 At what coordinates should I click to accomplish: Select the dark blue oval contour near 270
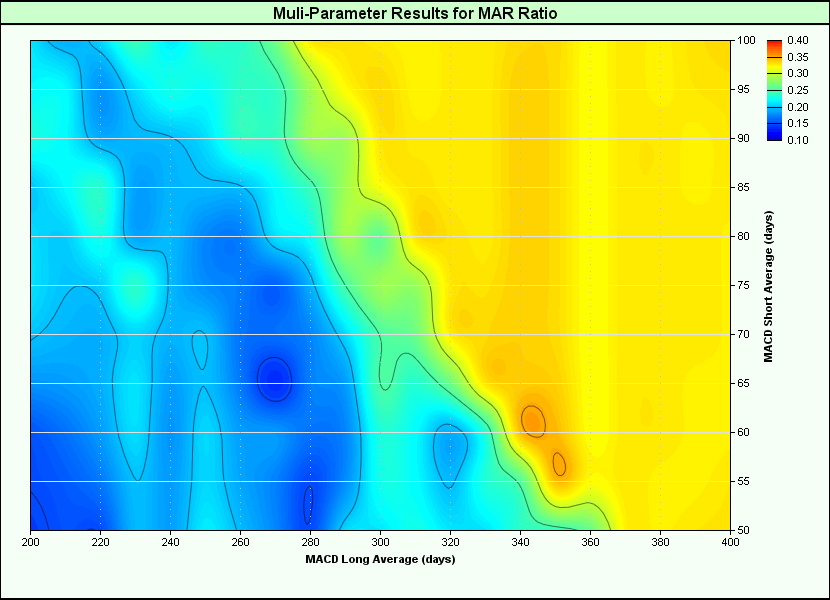tap(274, 379)
